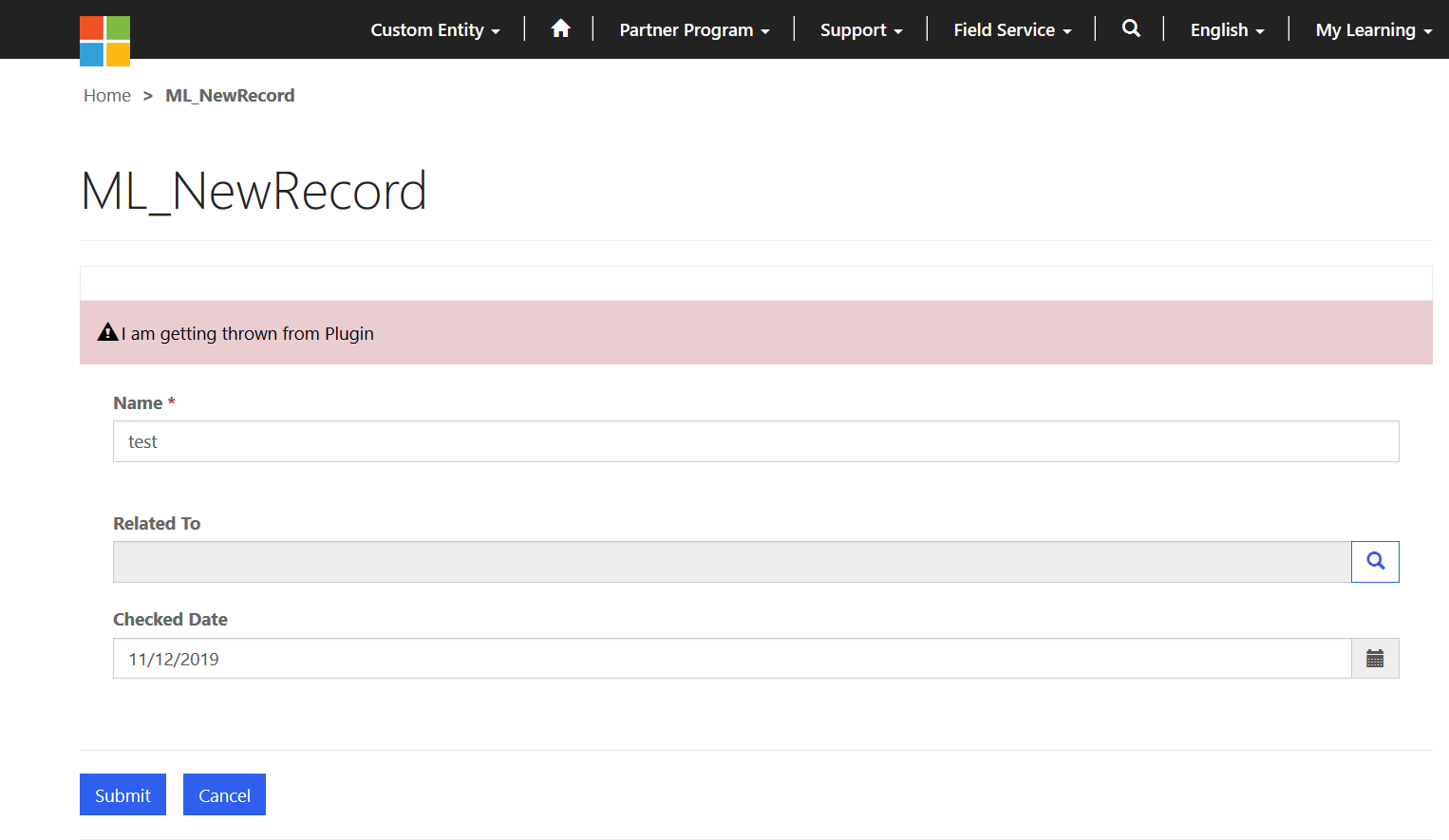Viewport: 1449px width, 840px height.
Task: Click the ML_NewRecord page heading
Action: [254, 191]
